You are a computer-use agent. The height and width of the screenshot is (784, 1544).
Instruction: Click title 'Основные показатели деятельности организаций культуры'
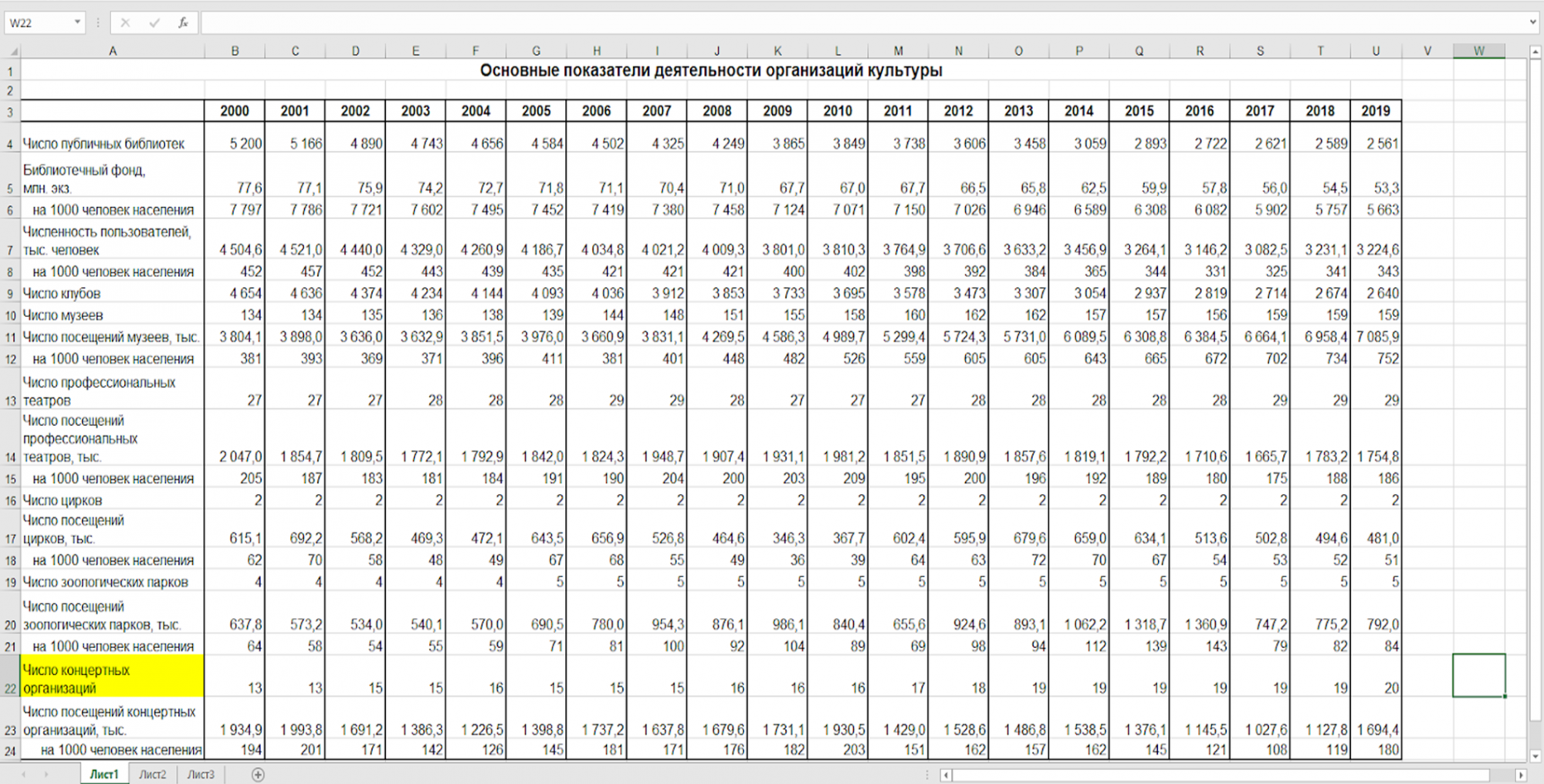(711, 70)
